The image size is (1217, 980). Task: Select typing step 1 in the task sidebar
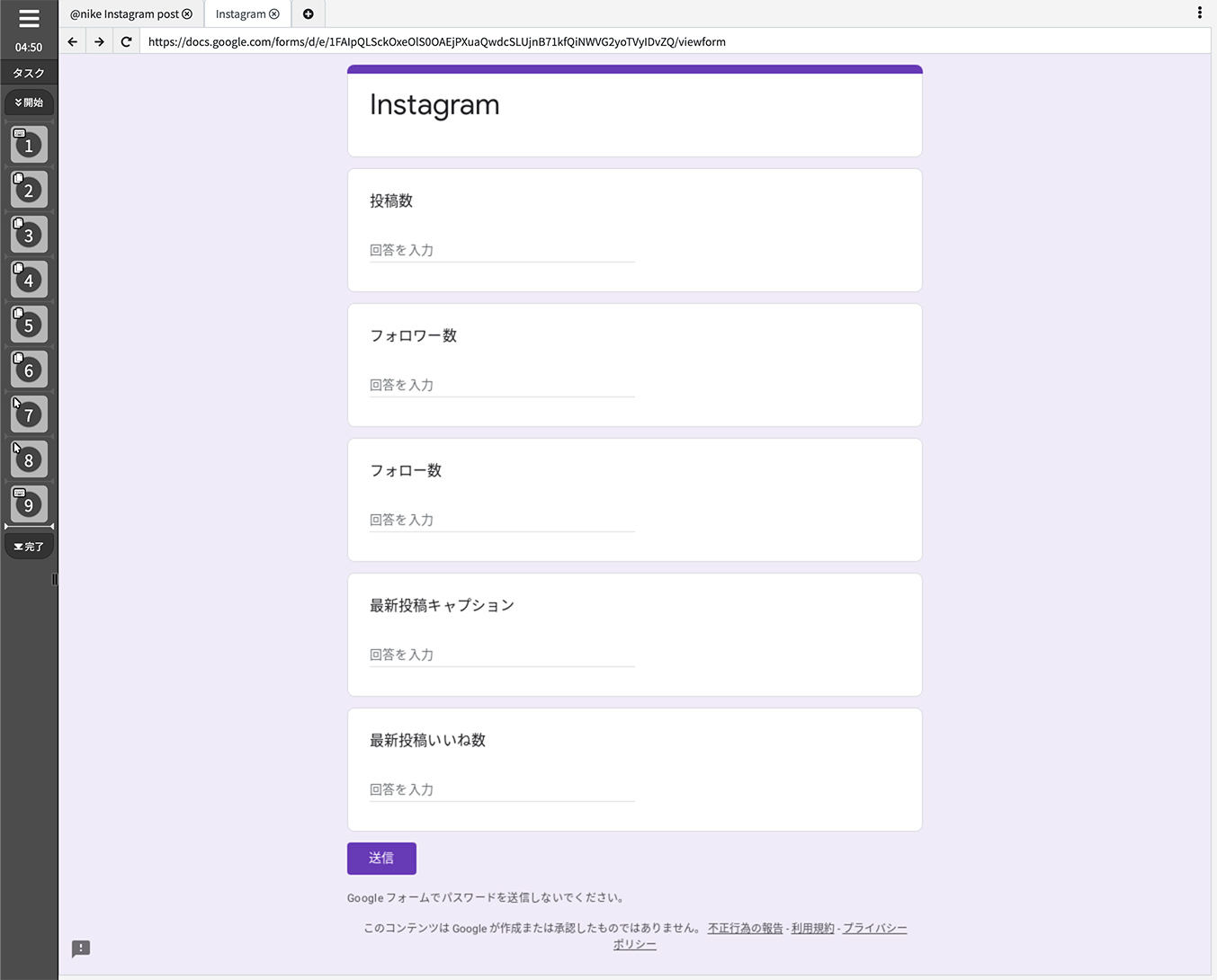[28, 145]
